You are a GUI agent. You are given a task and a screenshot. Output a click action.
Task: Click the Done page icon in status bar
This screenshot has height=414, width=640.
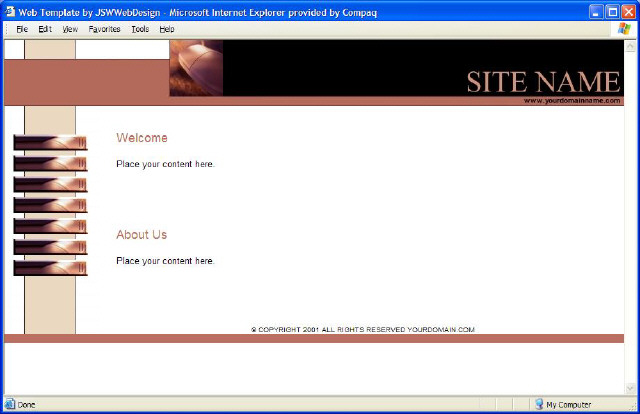[10, 404]
